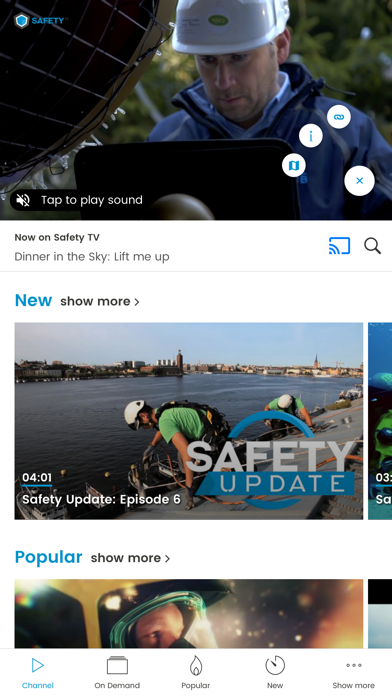The height and width of the screenshot is (696, 392).
Task: Switch to the On Demand tab
Action: coord(117,673)
